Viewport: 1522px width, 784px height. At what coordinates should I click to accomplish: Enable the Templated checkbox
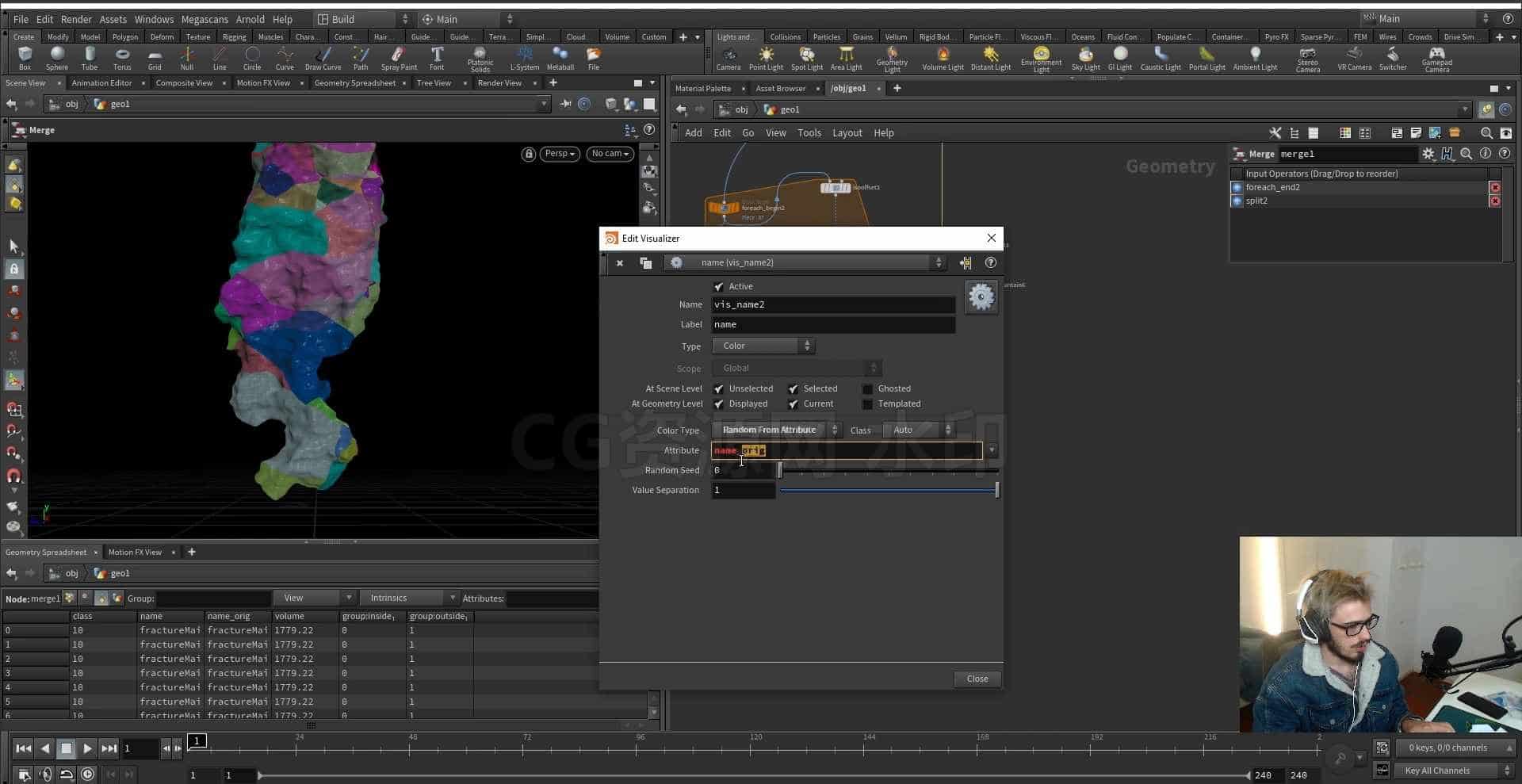[x=868, y=404]
